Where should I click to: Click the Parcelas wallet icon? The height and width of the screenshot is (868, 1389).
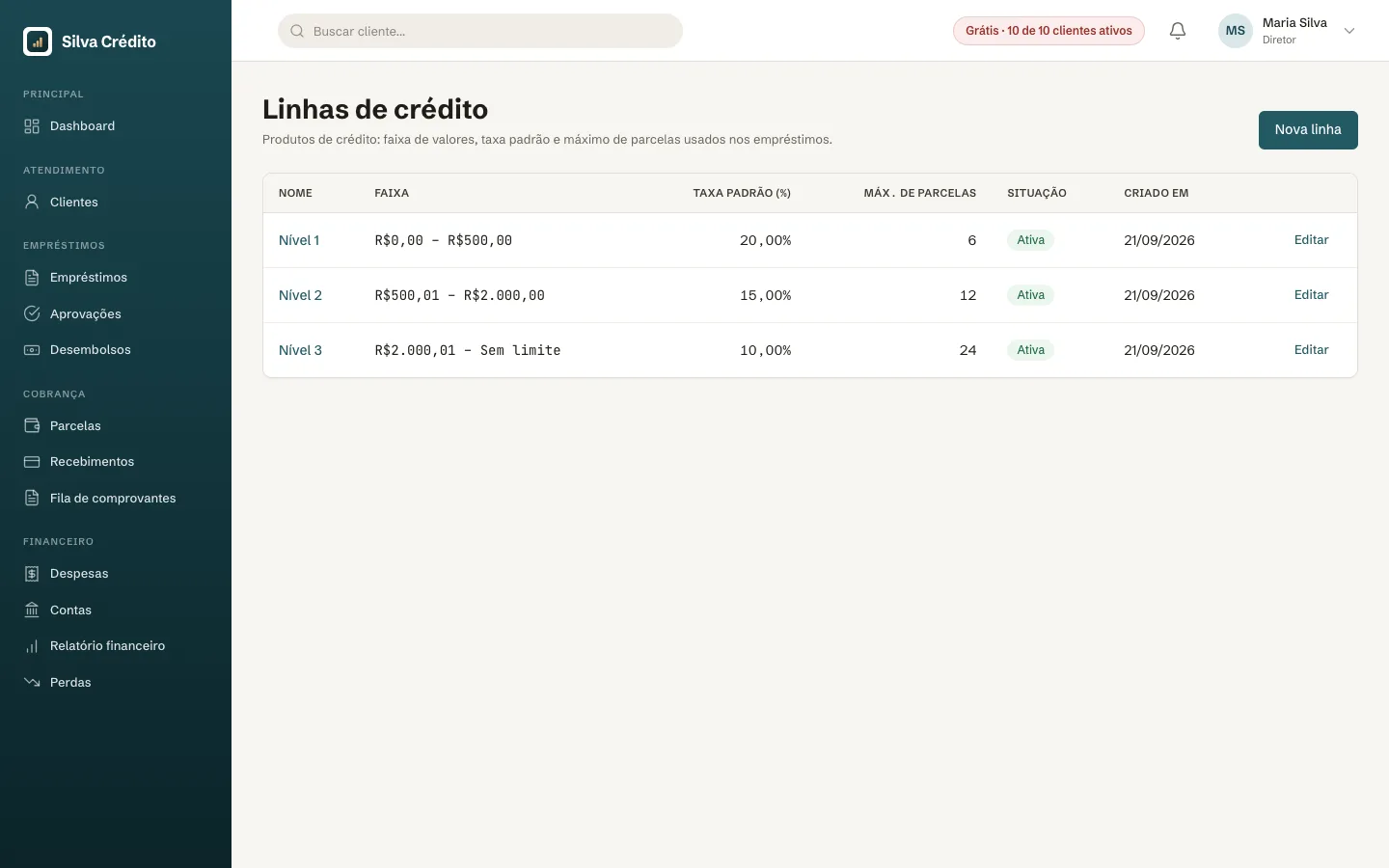32,425
